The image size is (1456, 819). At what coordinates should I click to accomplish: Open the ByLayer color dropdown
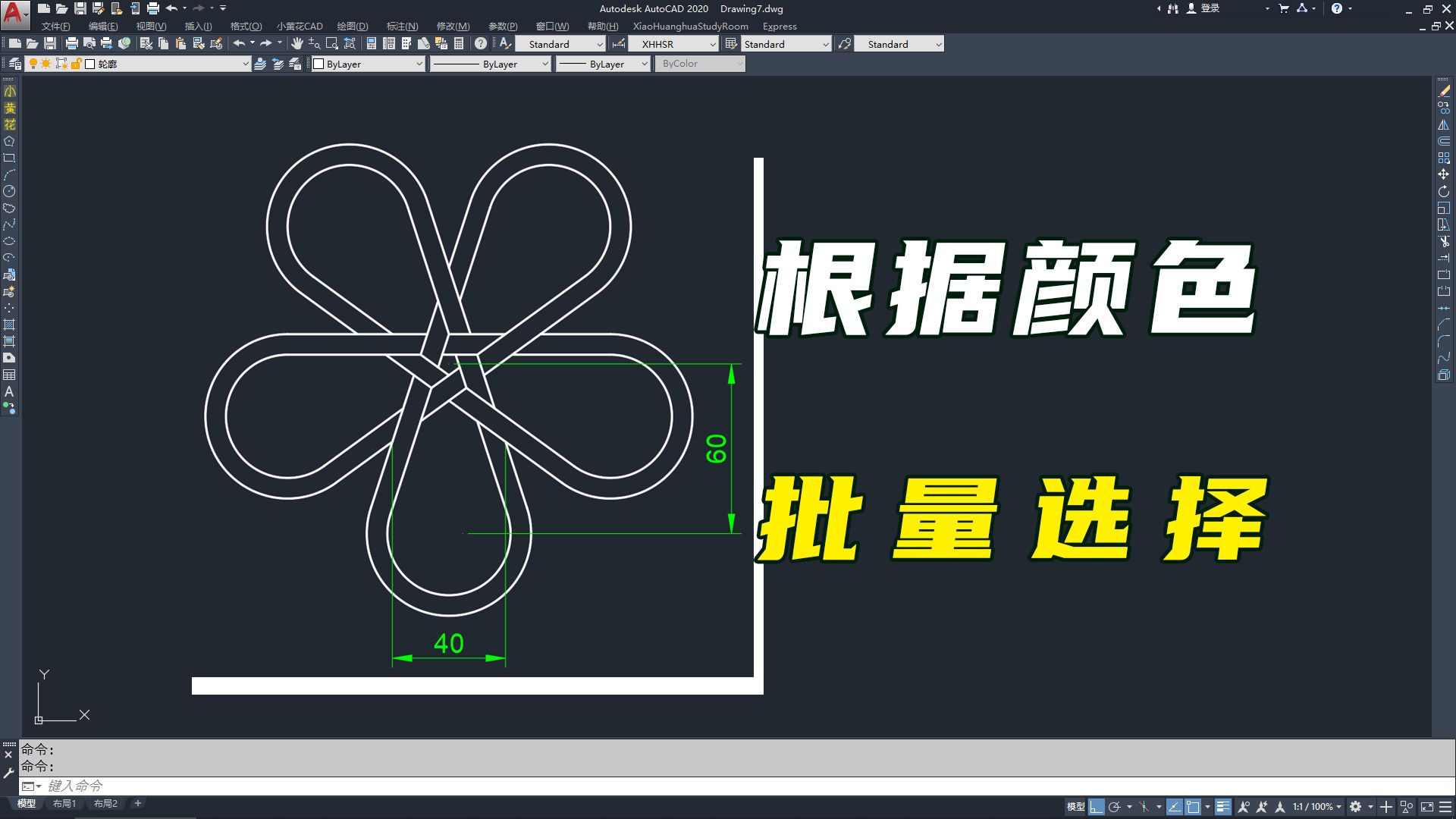click(x=368, y=64)
